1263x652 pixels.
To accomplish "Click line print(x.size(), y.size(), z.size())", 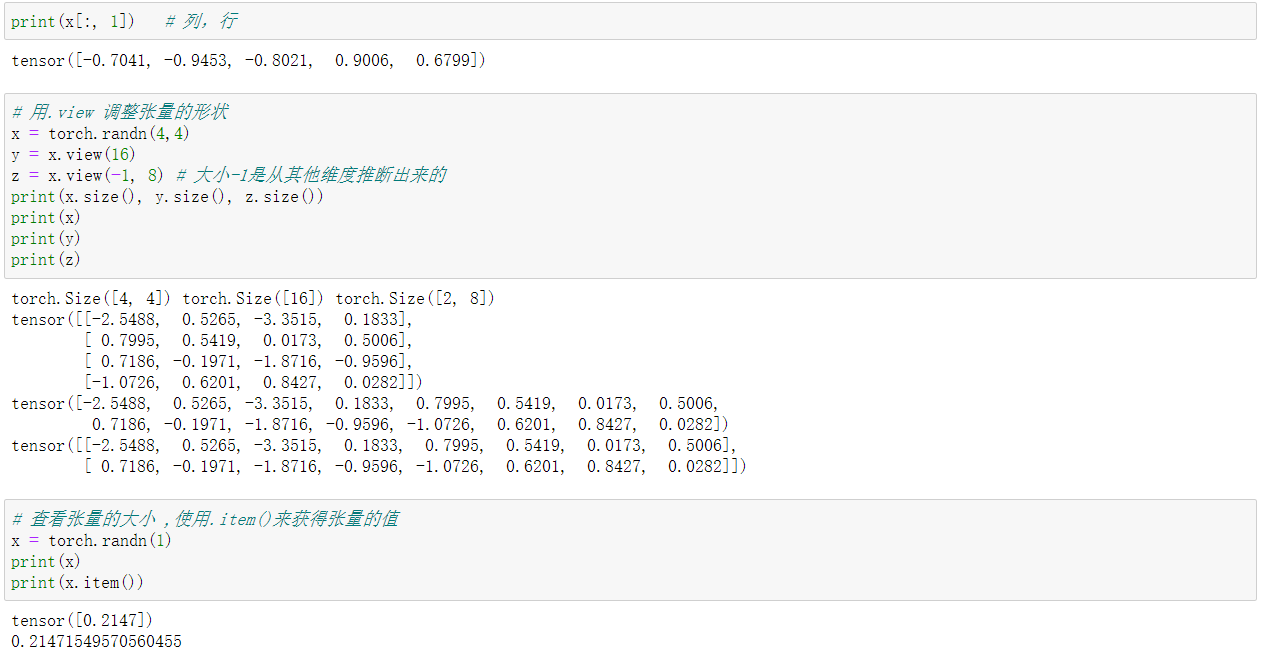I will 168,196.
